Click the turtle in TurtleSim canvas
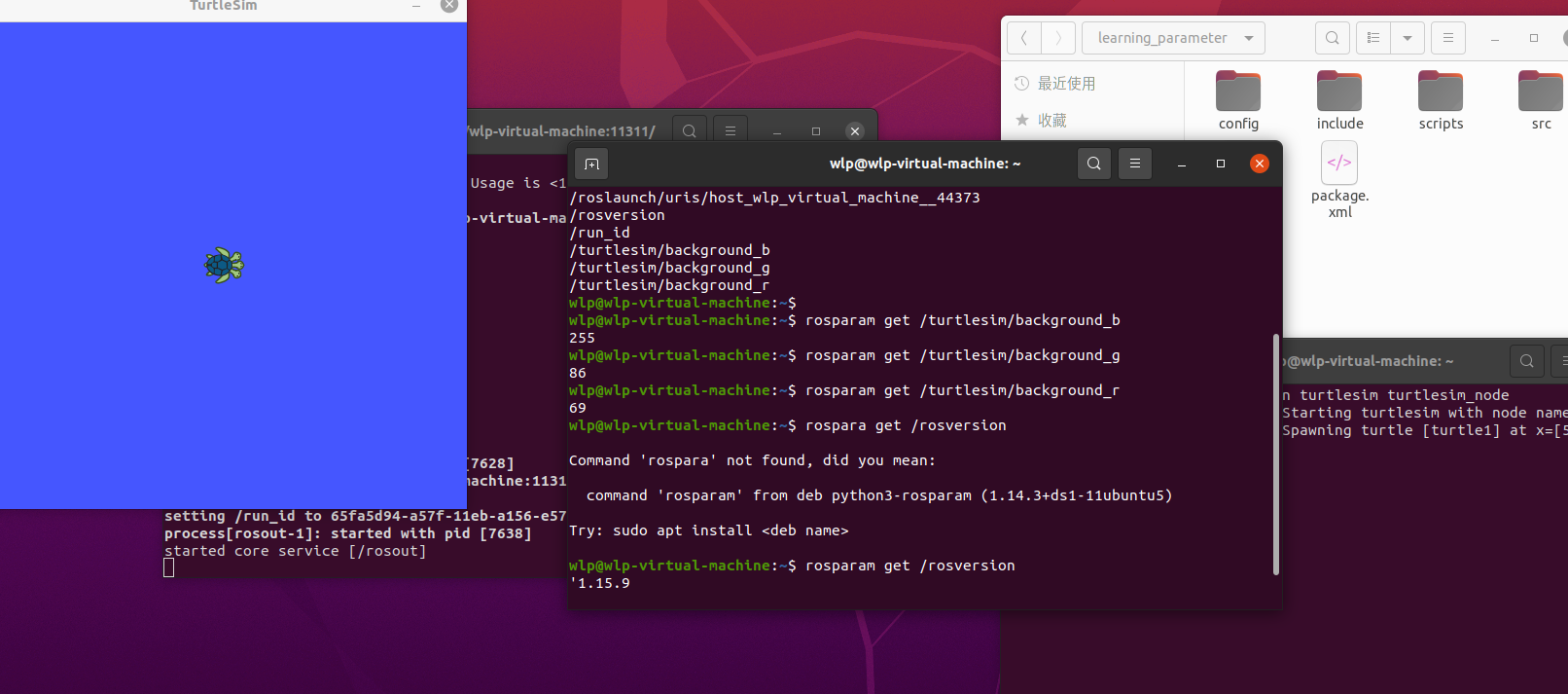The image size is (1568, 694). pyautogui.click(x=224, y=265)
